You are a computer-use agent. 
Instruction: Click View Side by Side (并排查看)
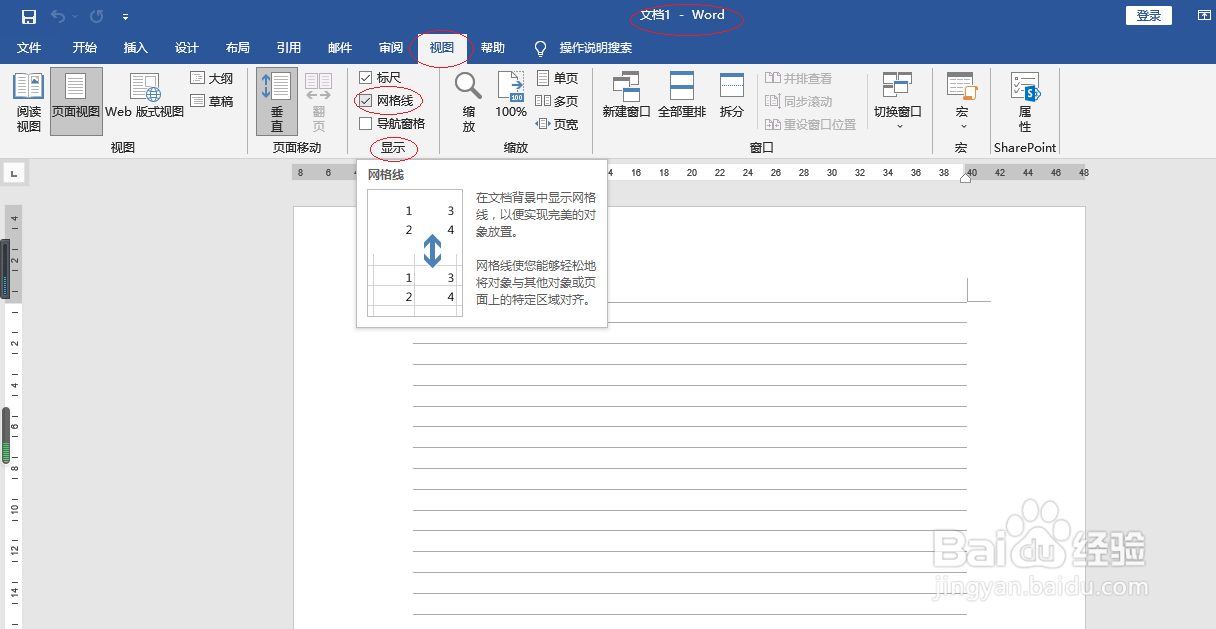click(799, 78)
